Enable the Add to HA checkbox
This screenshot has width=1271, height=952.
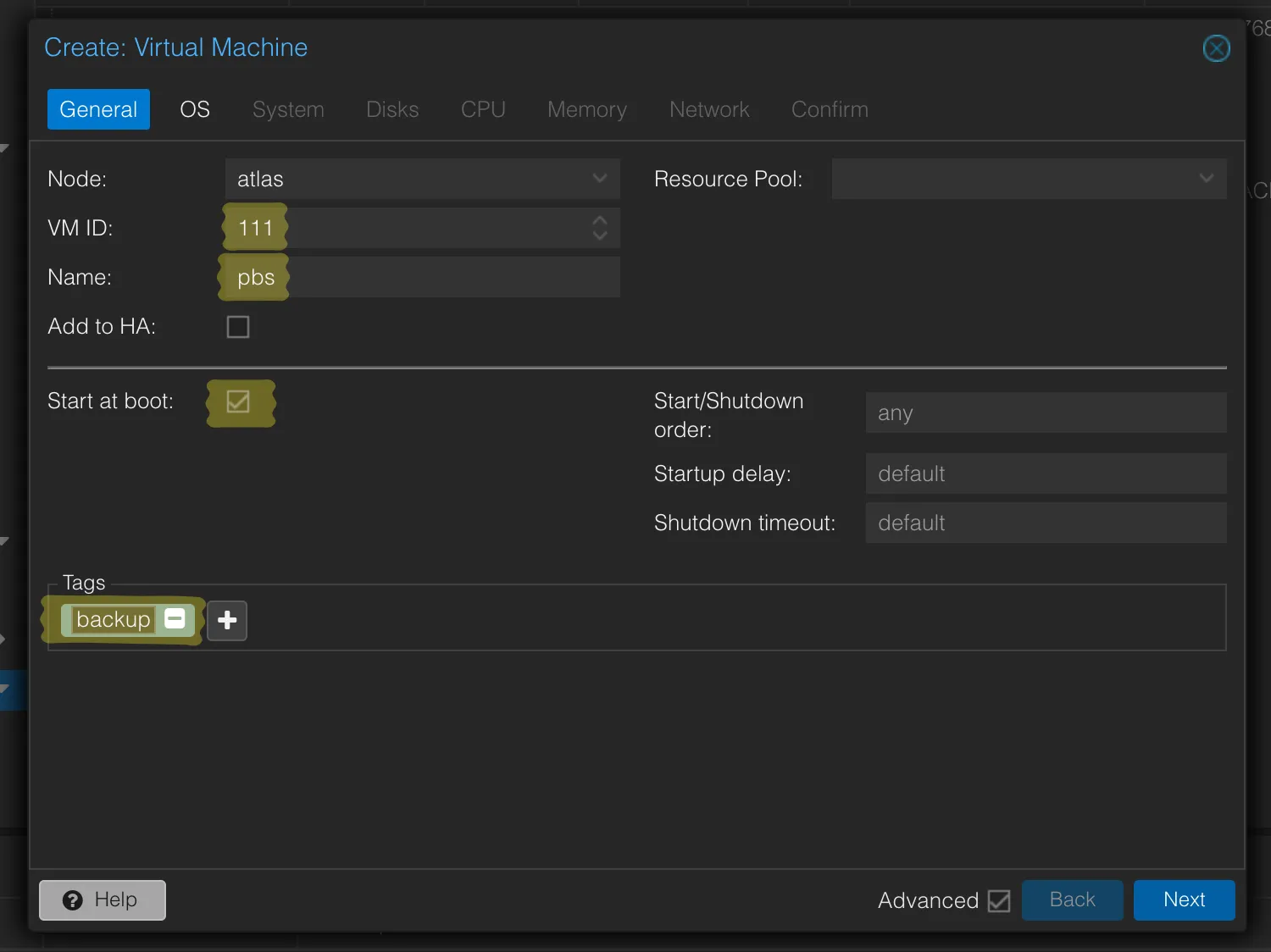pyautogui.click(x=238, y=327)
